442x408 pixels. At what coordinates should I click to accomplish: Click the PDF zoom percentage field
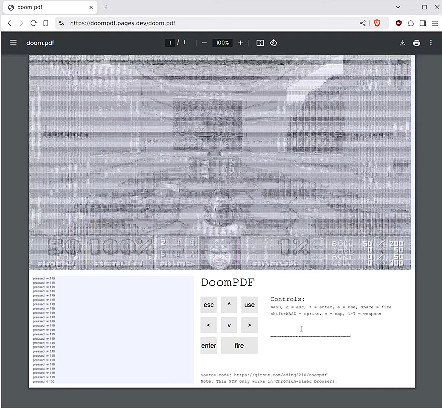click(x=222, y=43)
